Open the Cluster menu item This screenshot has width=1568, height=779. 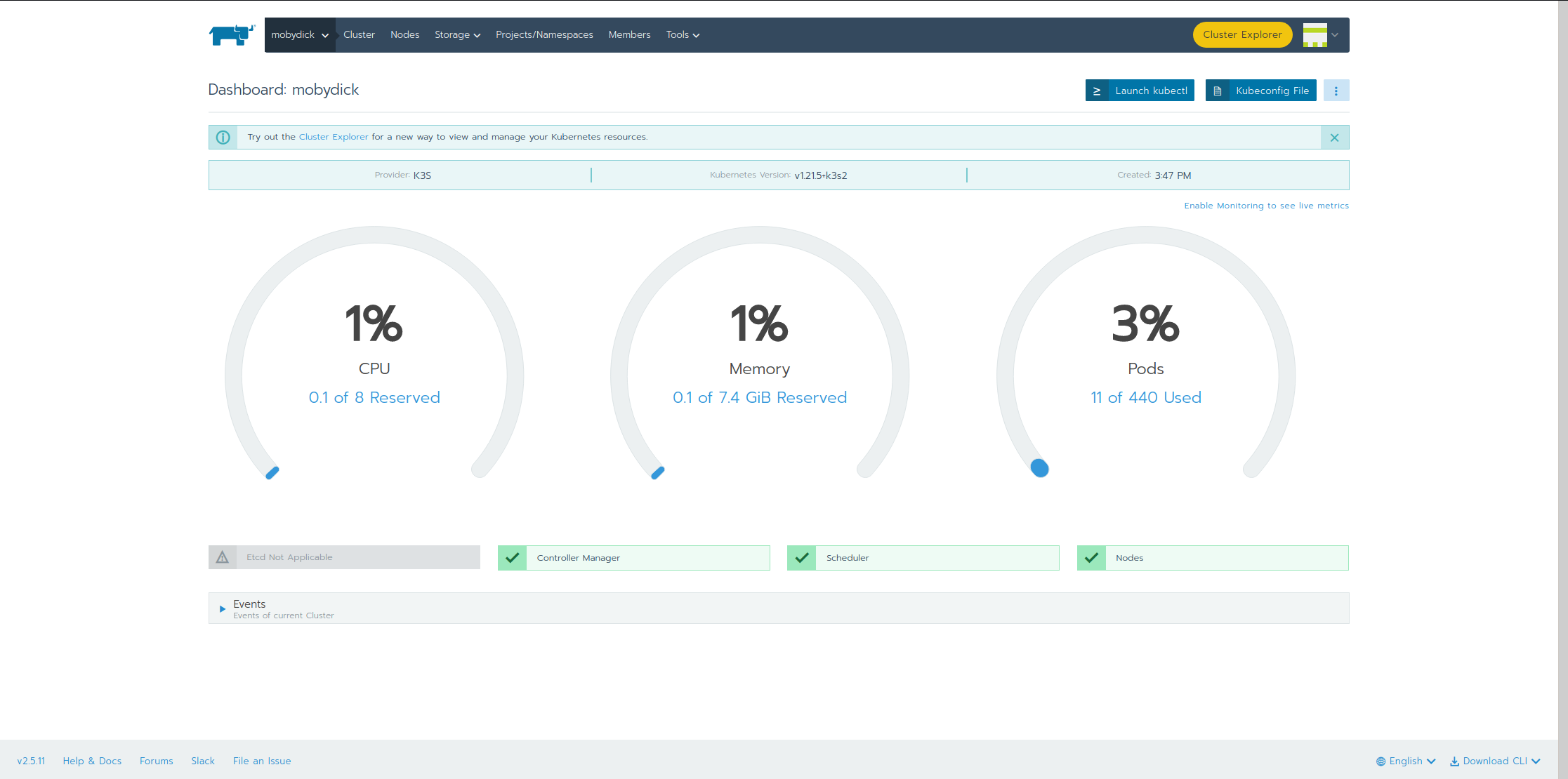point(359,35)
